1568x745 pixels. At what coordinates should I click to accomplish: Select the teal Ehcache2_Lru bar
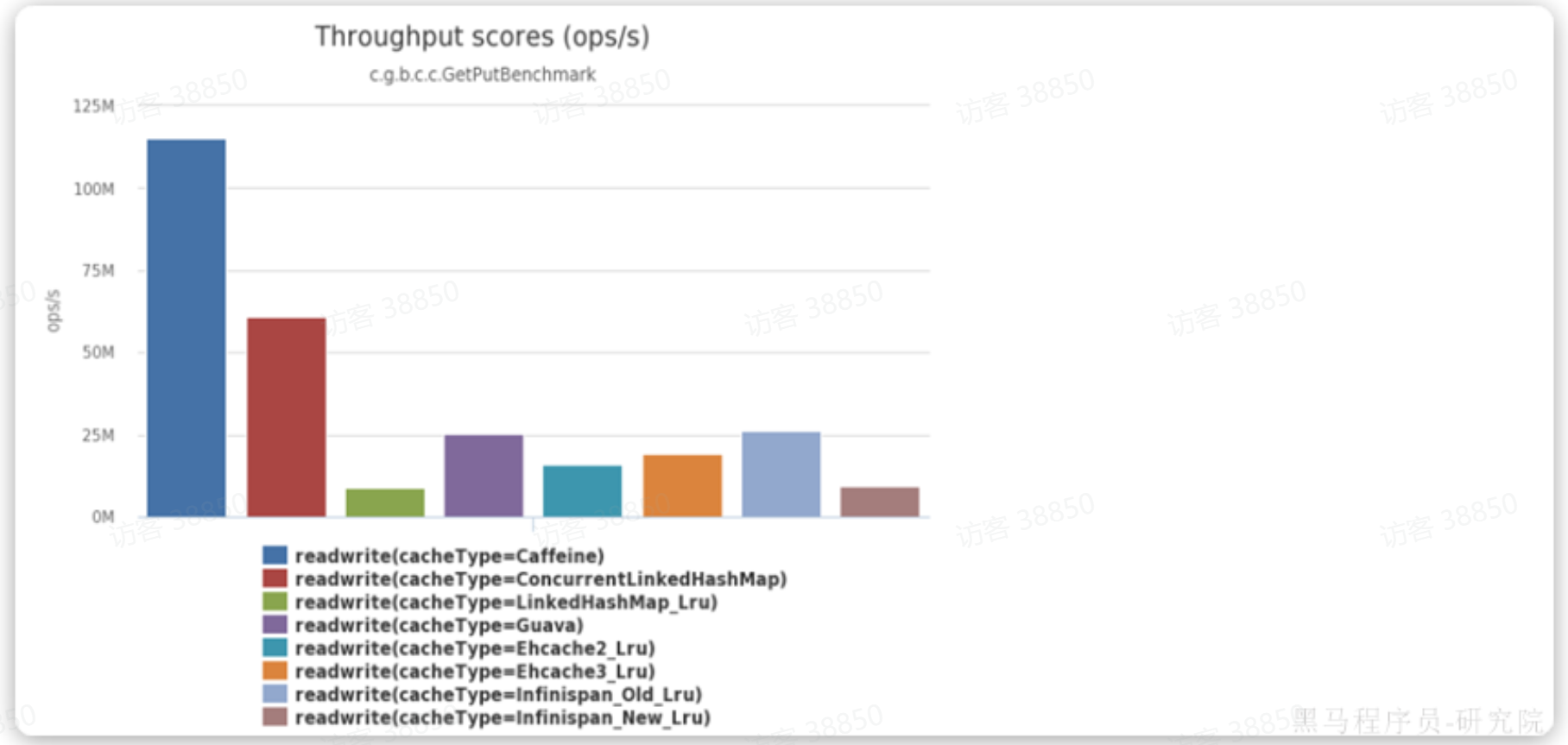[x=582, y=491]
